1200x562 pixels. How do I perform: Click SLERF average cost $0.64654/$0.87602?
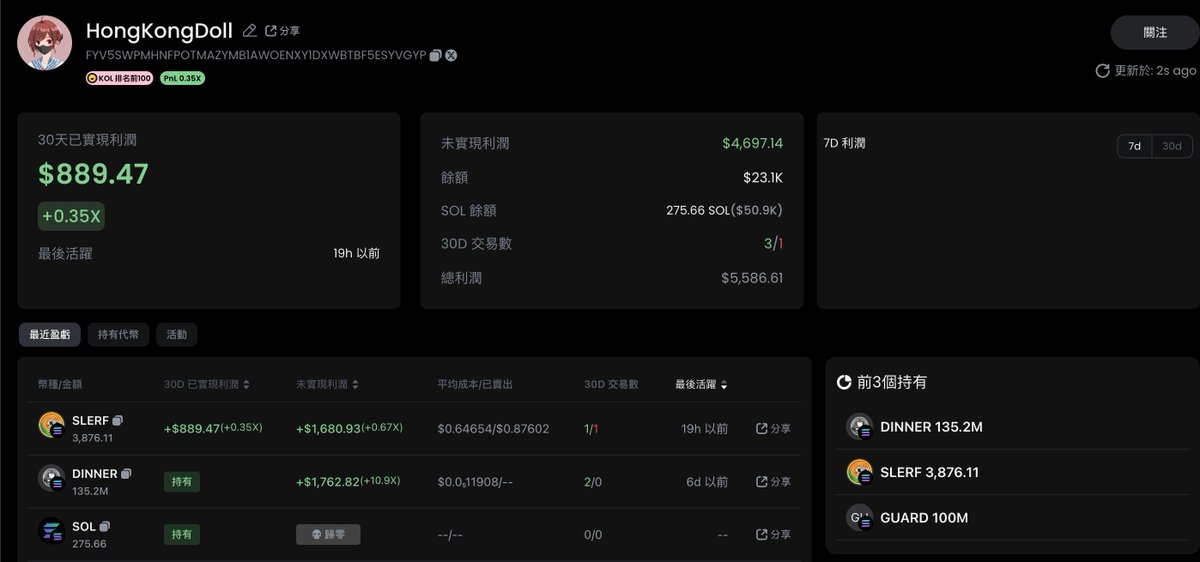pyautogui.click(x=493, y=428)
